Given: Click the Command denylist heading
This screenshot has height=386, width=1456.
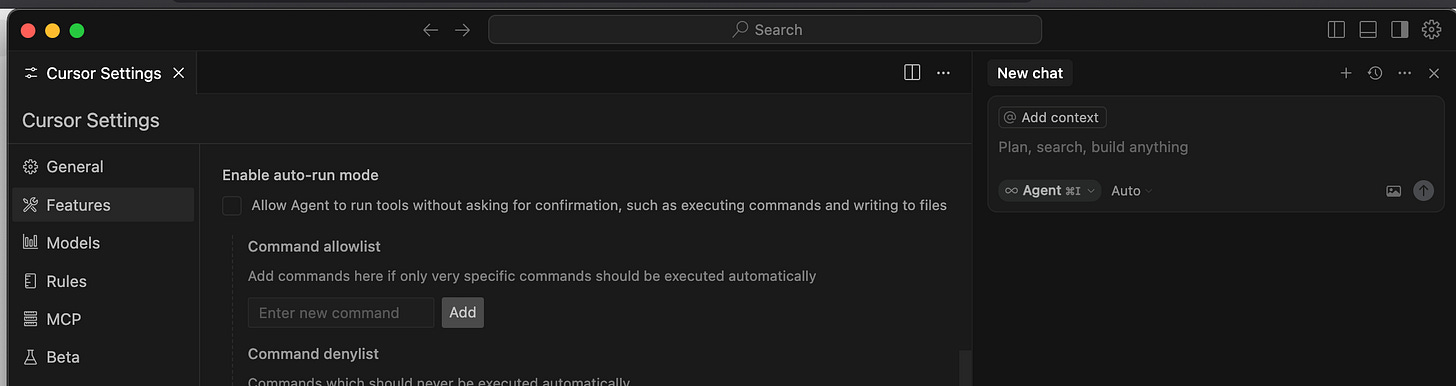Looking at the screenshot, I should 313,354.
